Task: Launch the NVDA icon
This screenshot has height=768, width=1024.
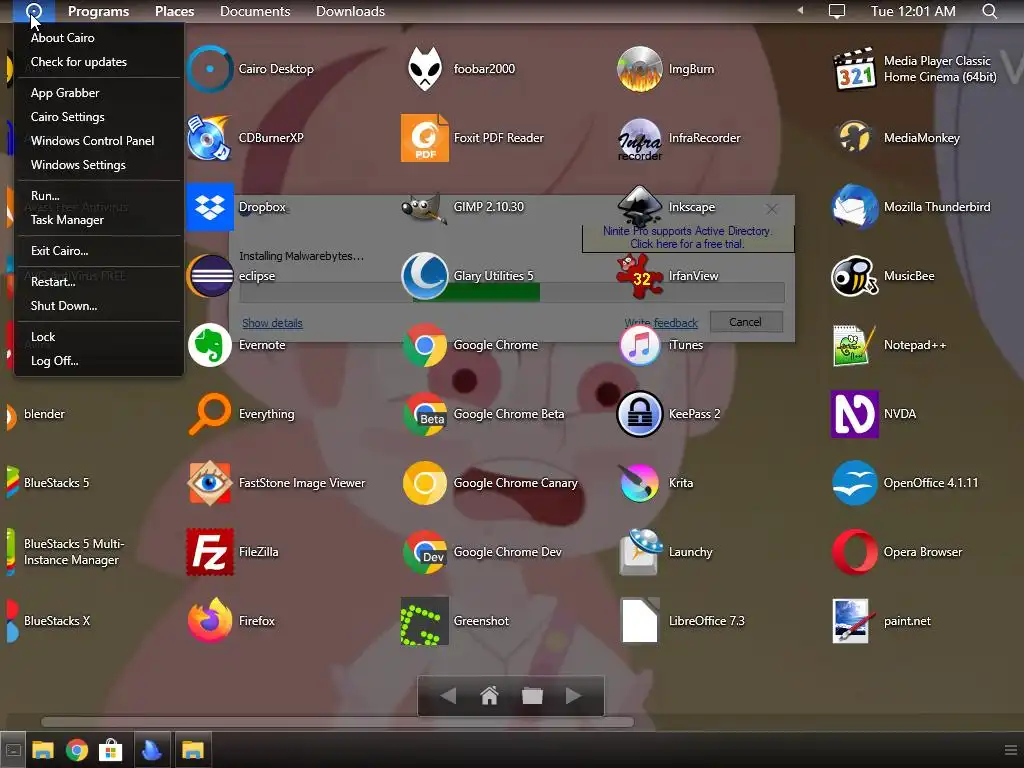Action: (x=854, y=414)
